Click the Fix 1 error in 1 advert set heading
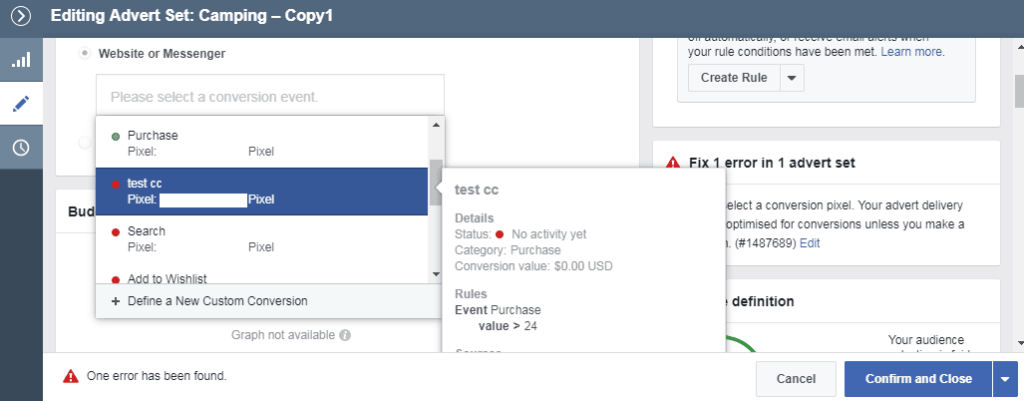Screen dimensions: 1024x401 click(772, 163)
